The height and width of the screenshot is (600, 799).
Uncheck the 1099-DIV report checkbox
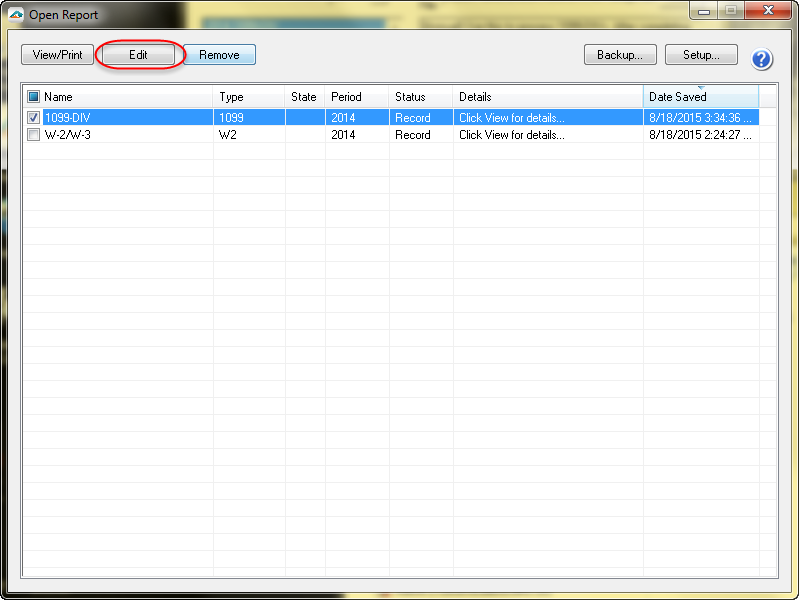pos(33,118)
